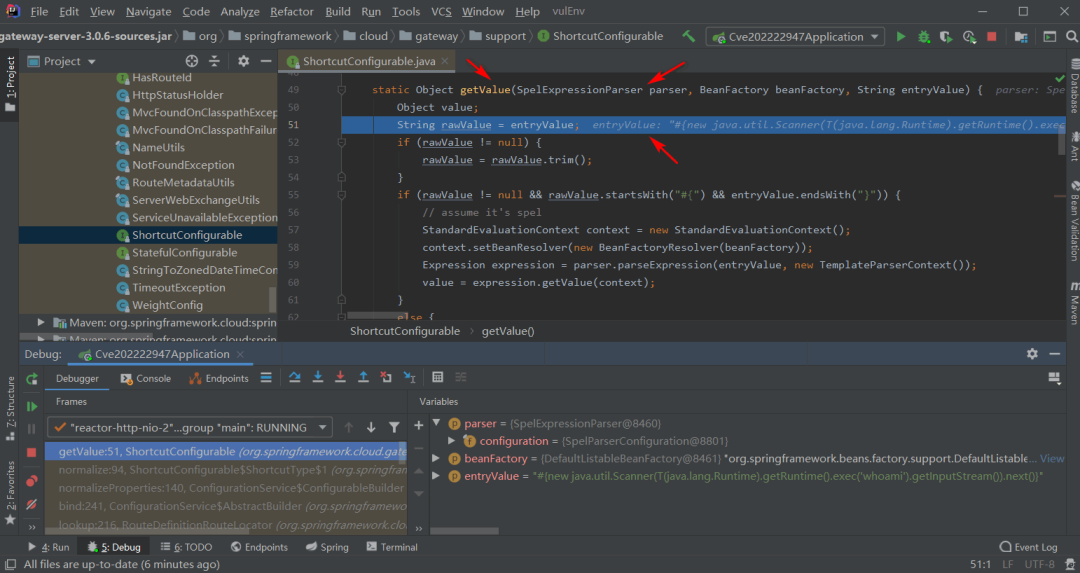Viewport: 1080px width, 573px height.
Task: Expand the entryValue variable node
Action: (437, 476)
